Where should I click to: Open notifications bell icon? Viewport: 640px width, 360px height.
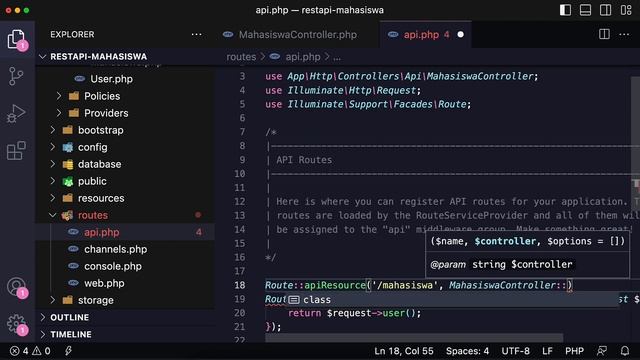point(625,351)
